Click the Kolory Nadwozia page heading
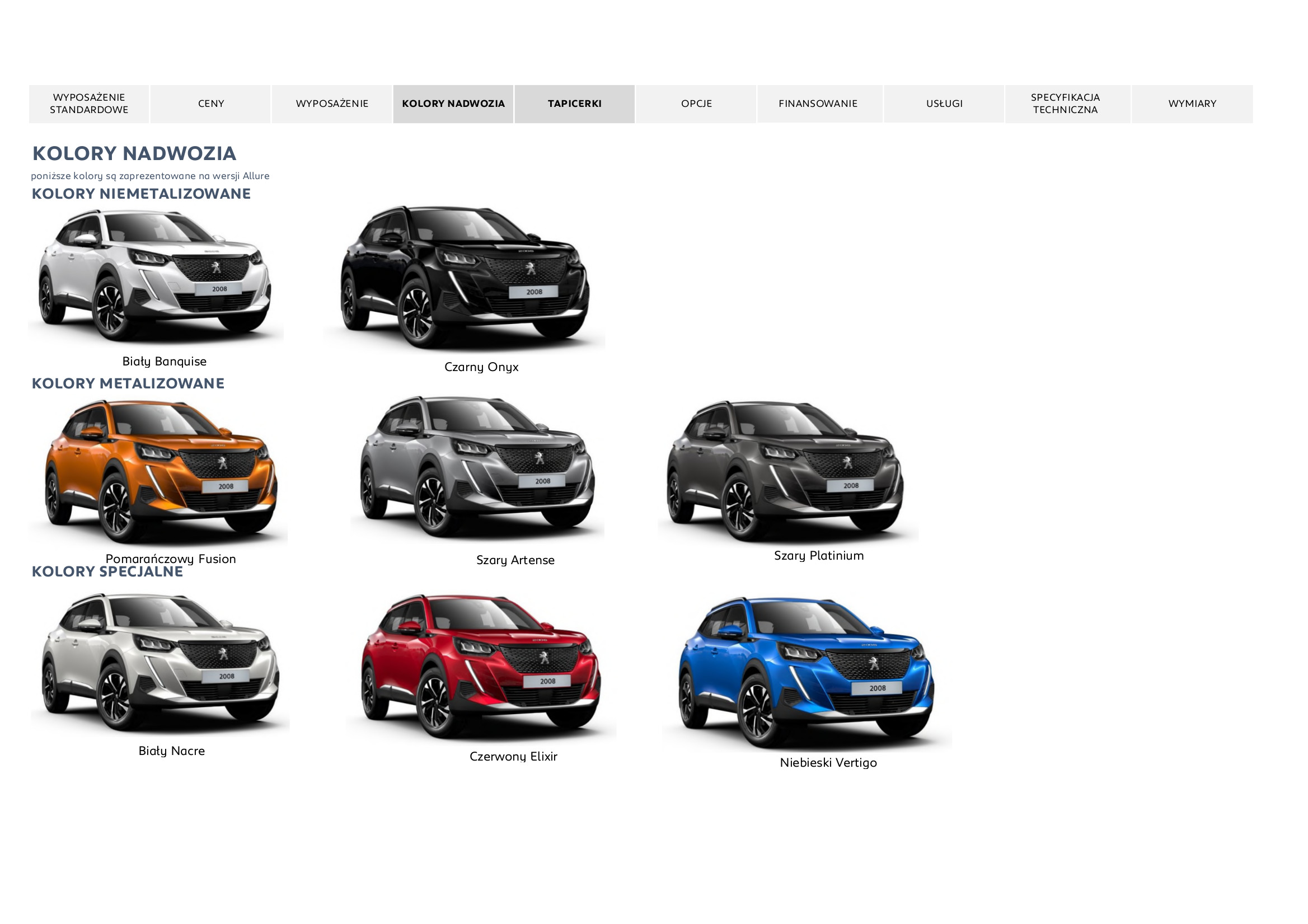This screenshot has width=1308, height=924. pyautogui.click(x=134, y=153)
